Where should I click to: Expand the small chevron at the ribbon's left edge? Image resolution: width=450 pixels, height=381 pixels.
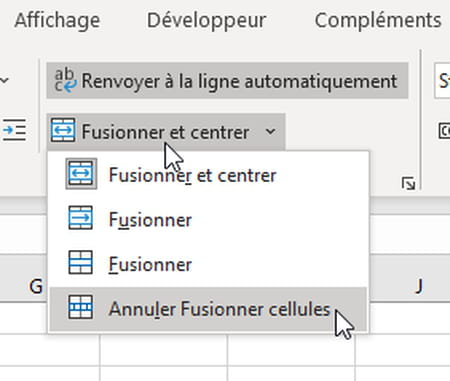(x=4, y=80)
